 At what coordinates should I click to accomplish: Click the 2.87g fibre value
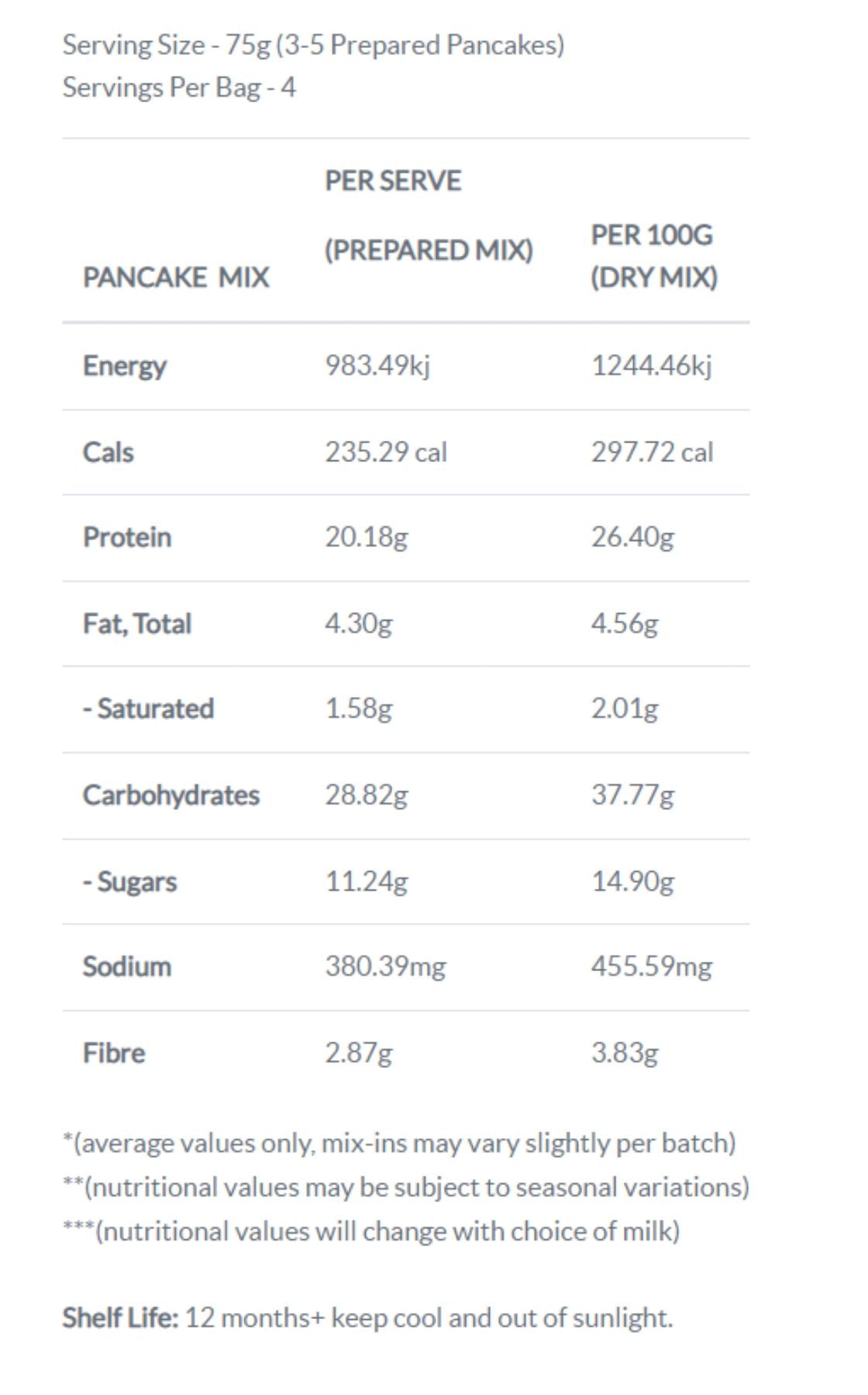click(358, 1053)
